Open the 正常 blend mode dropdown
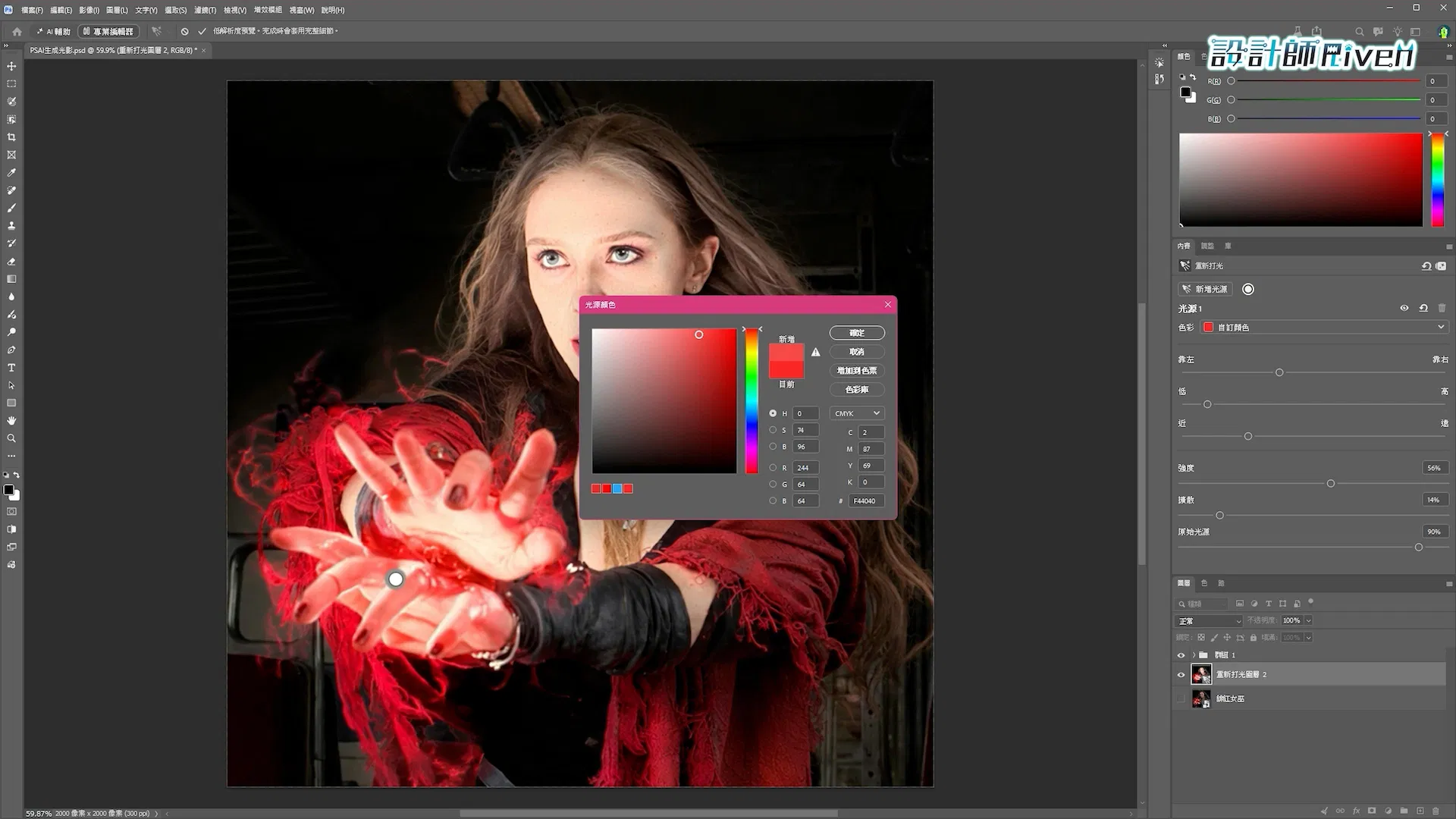Viewport: 1456px width, 819px height. (1209, 621)
